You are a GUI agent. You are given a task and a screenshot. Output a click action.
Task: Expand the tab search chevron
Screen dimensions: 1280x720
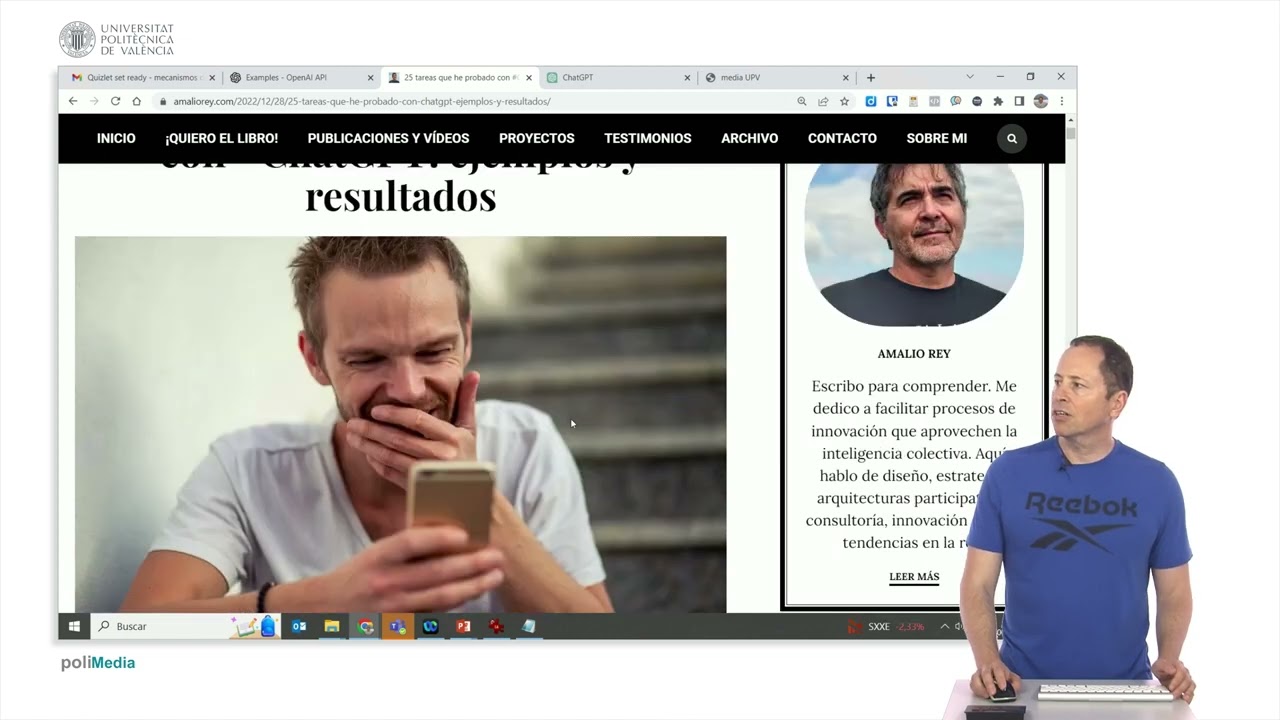point(969,77)
